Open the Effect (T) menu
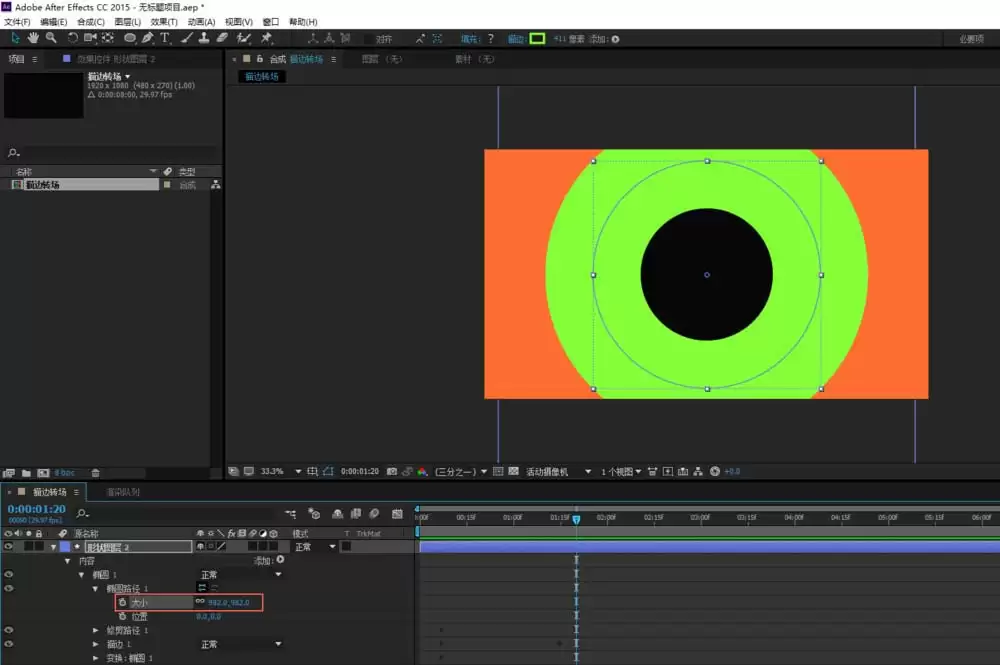1000x665 pixels. tap(164, 22)
